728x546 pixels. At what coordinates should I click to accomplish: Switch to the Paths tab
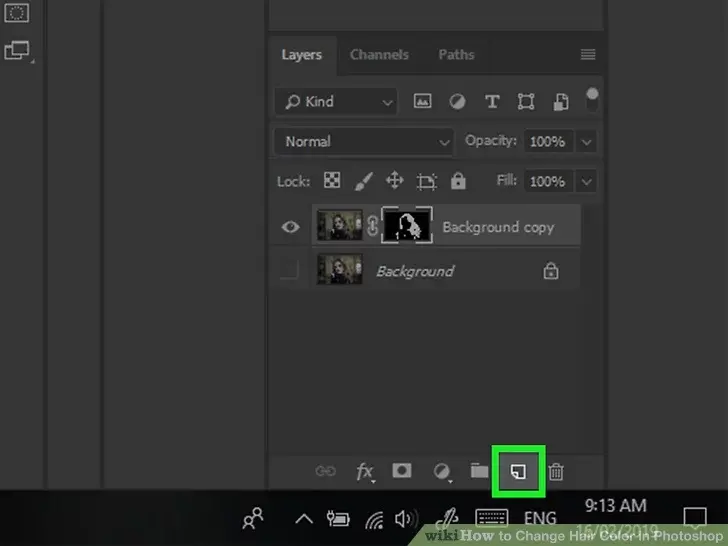pyautogui.click(x=456, y=55)
